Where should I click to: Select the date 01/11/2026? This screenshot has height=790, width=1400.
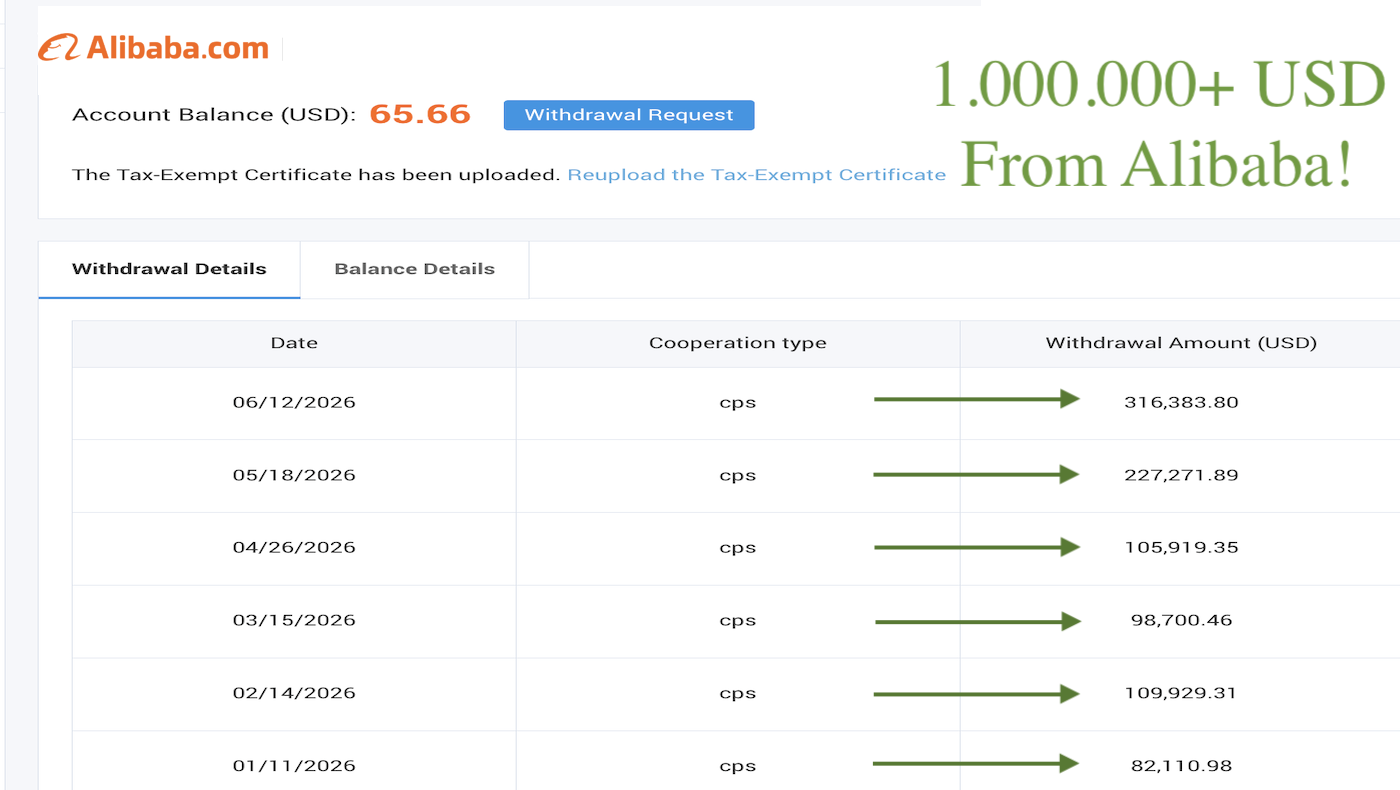coord(294,766)
